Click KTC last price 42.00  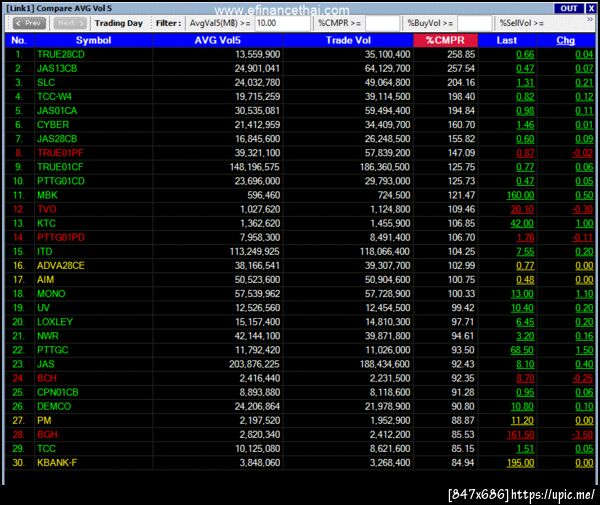tap(522, 223)
